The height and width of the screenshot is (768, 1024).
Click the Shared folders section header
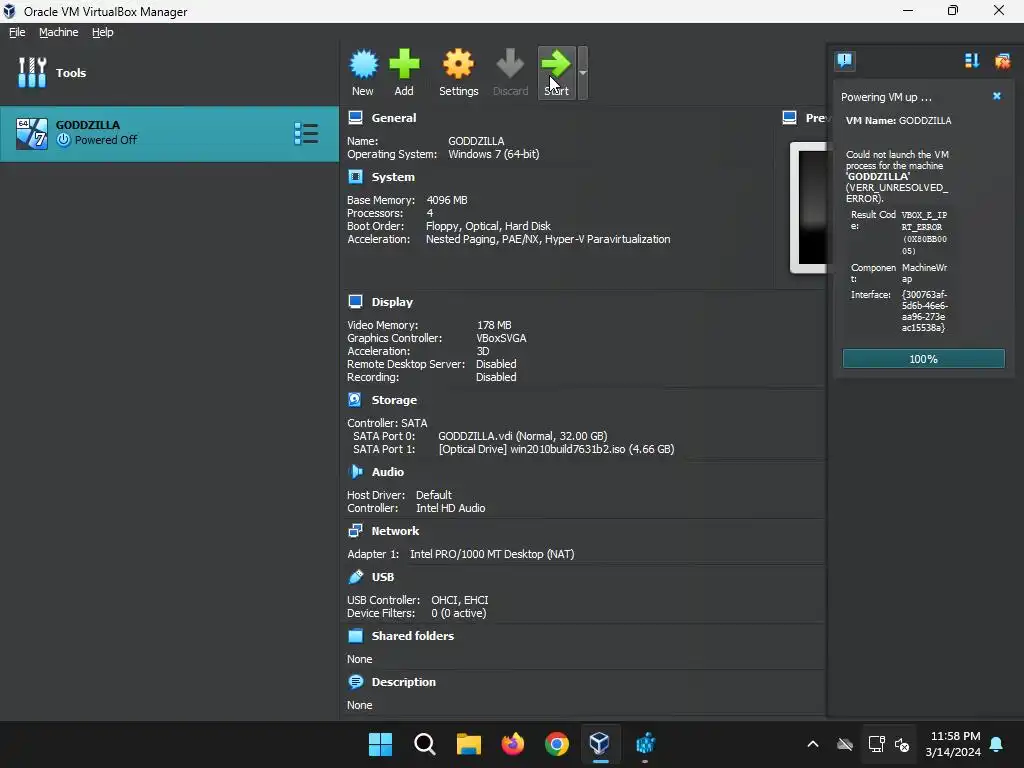tap(413, 635)
